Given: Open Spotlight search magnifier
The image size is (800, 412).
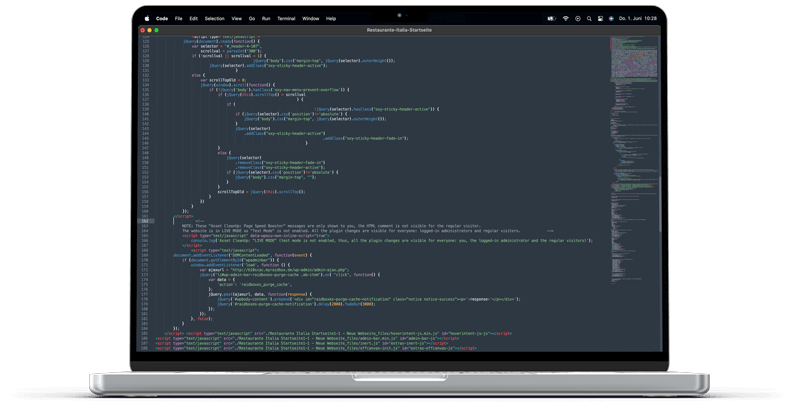Looking at the screenshot, I should 589,18.
